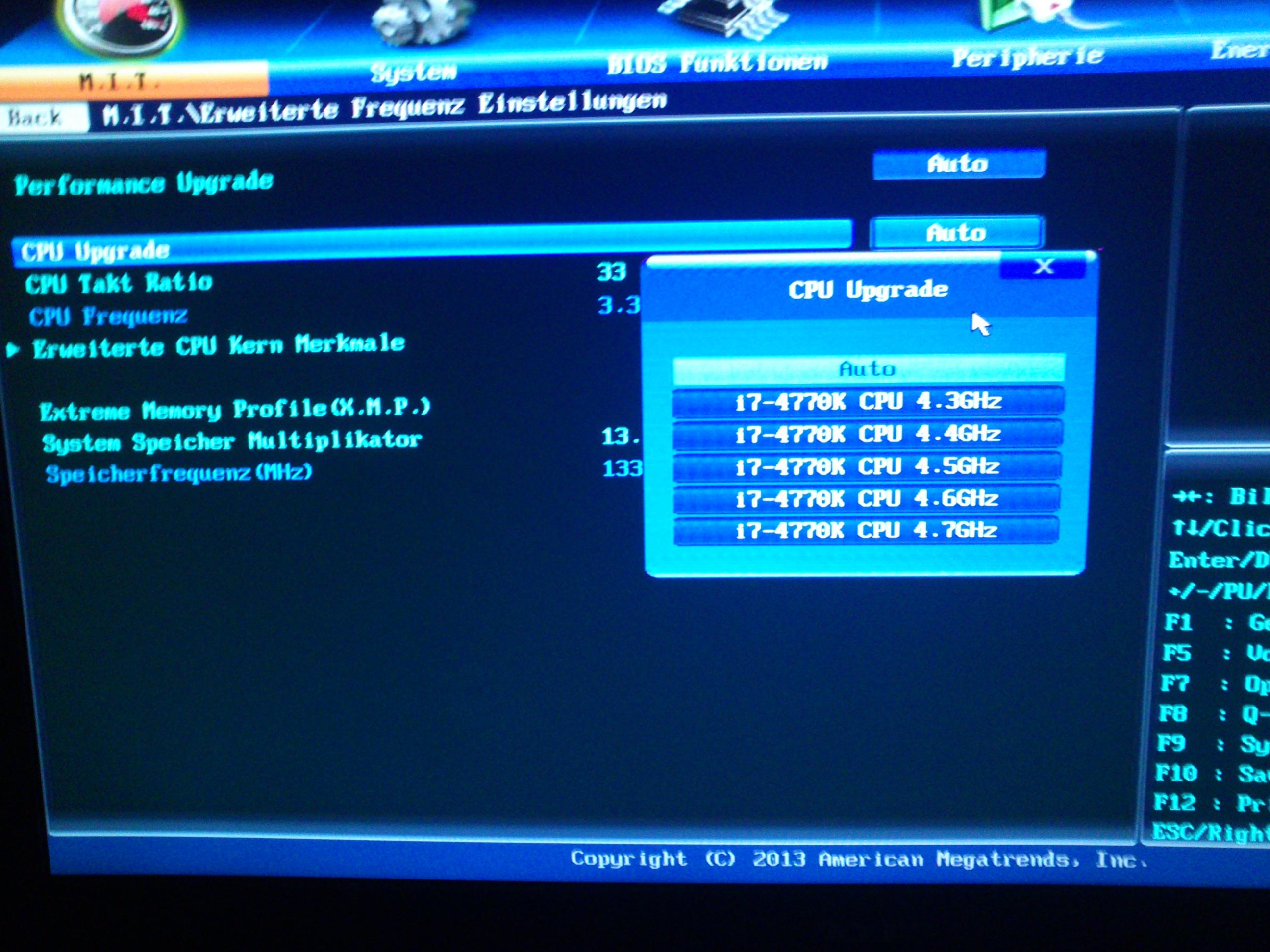Image resolution: width=1270 pixels, height=952 pixels.
Task: Select i7-4770K CPU 4.7GHz preset
Action: pyautogui.click(x=866, y=531)
